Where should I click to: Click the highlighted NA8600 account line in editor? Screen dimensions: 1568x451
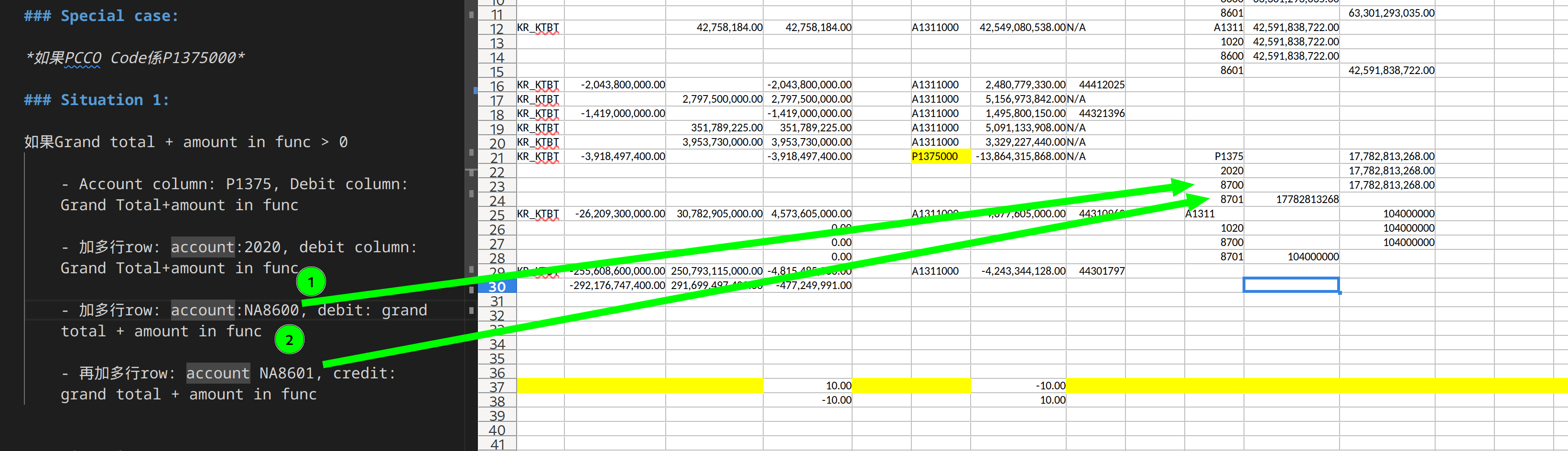(243, 311)
